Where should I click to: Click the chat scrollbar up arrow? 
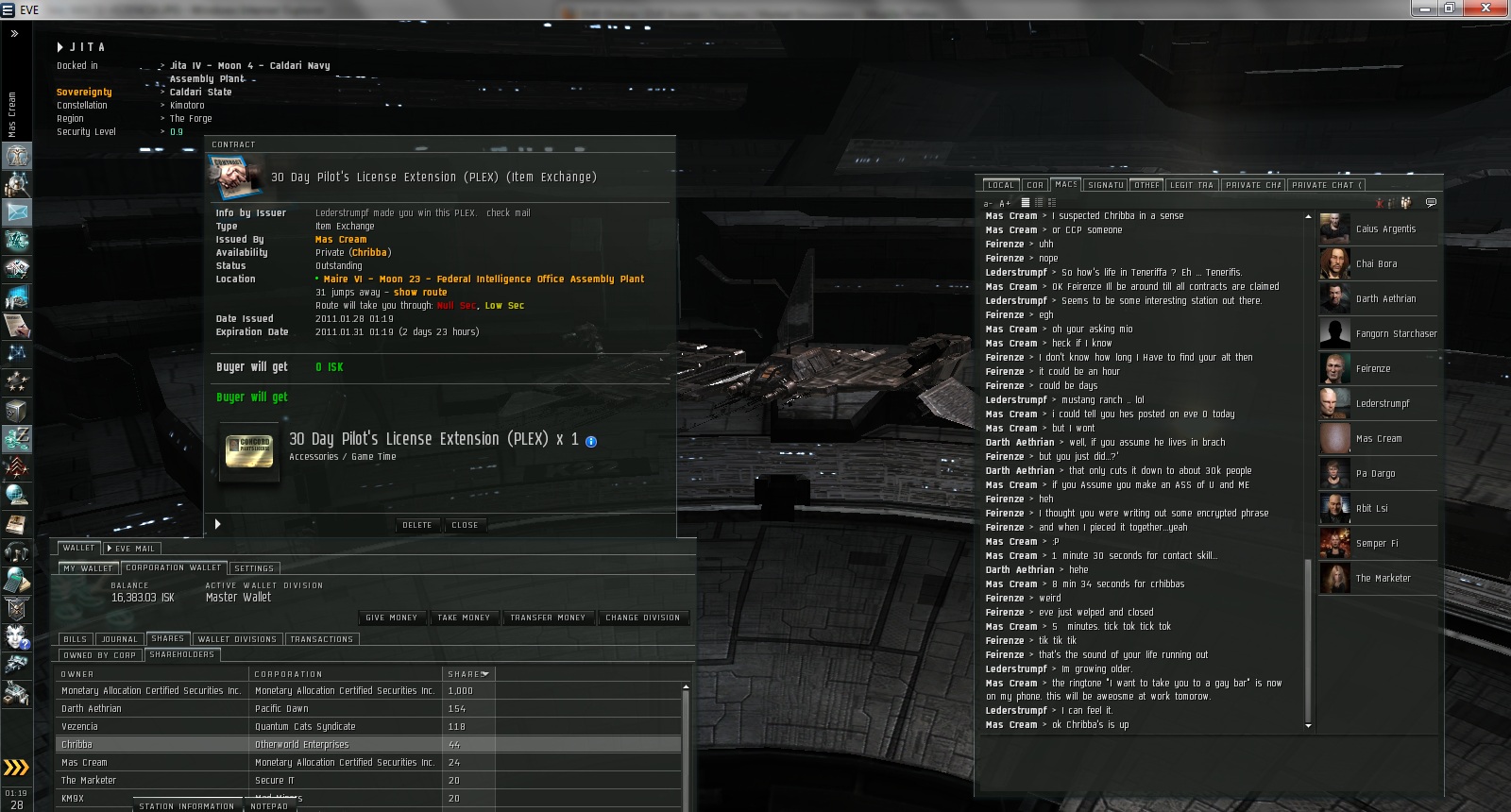(1308, 217)
